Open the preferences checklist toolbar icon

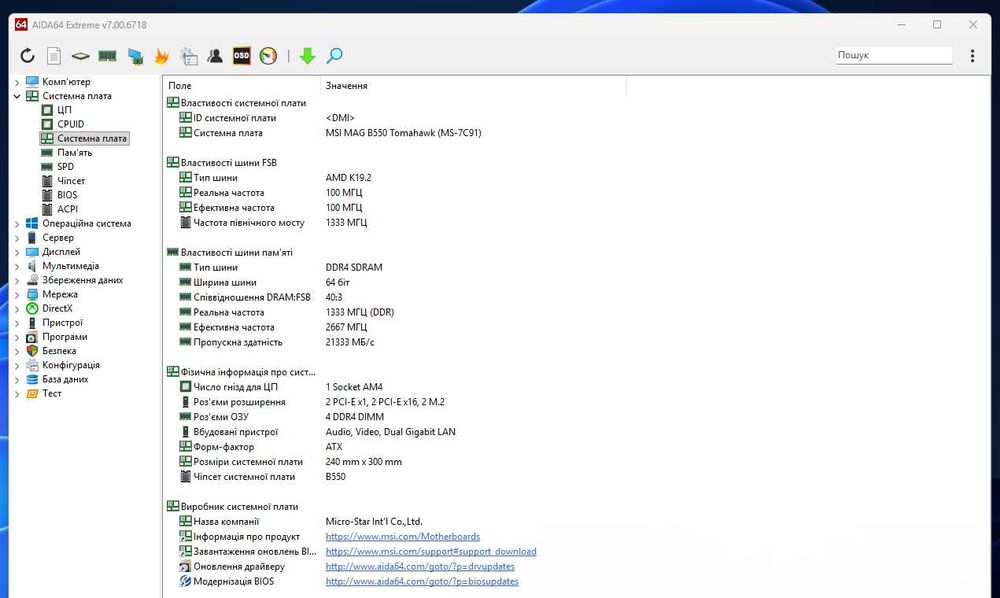189,56
